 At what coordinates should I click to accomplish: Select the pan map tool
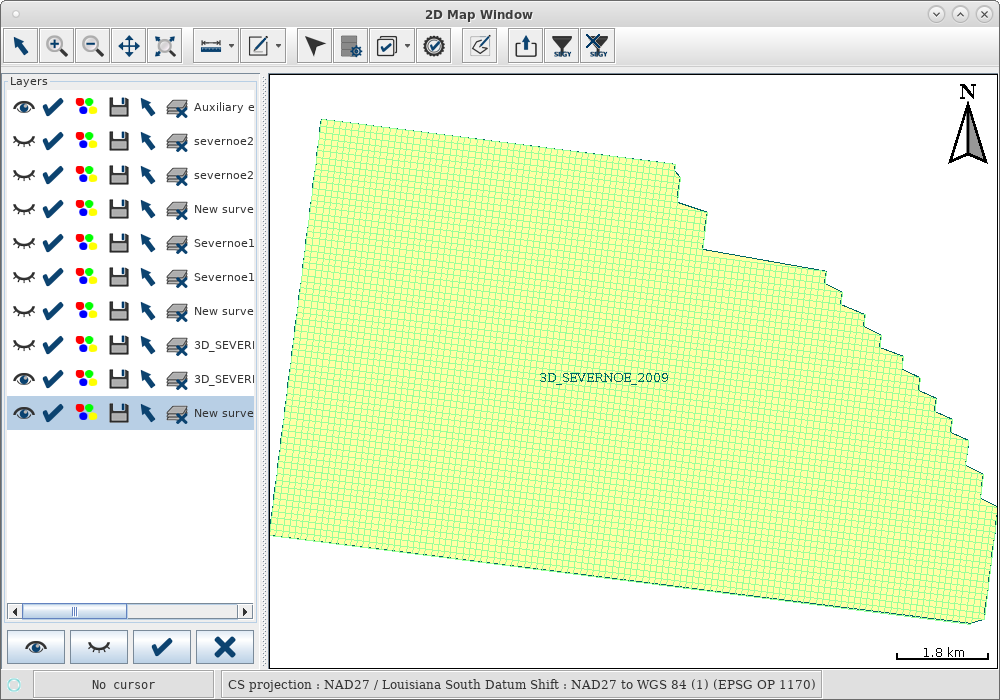(129, 46)
